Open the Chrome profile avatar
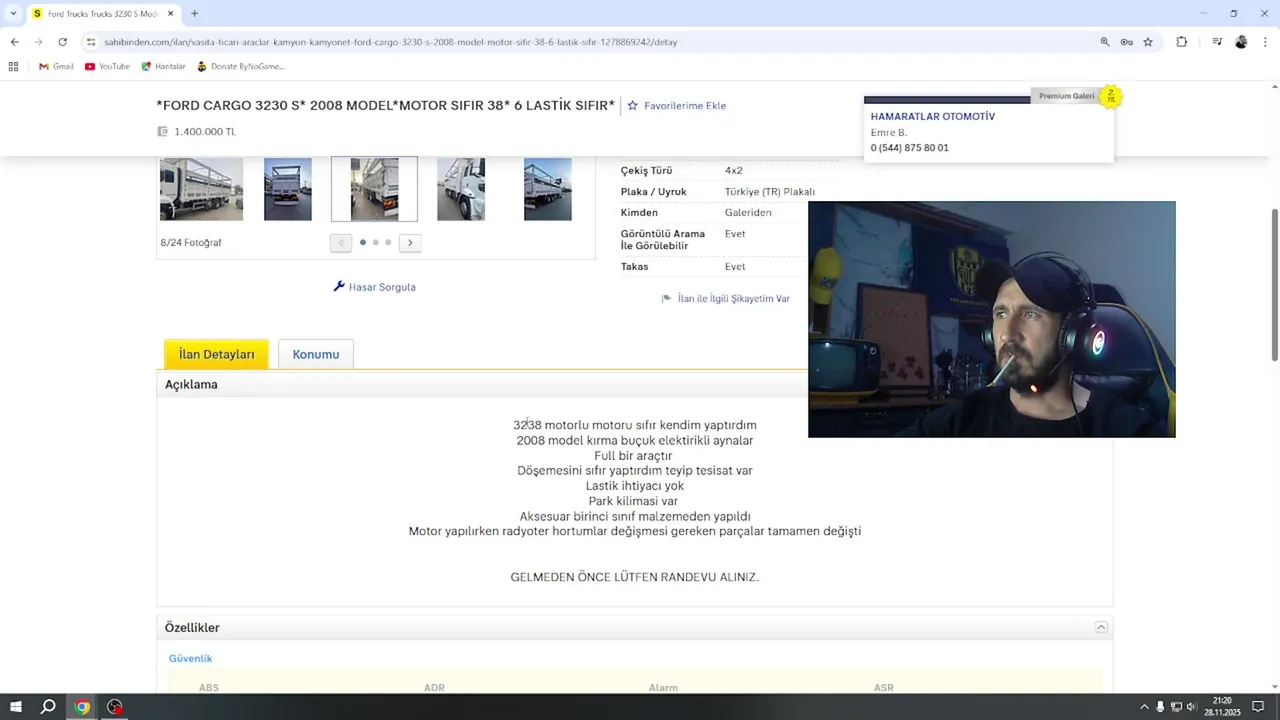The width and height of the screenshot is (1280, 720). (x=1241, y=42)
